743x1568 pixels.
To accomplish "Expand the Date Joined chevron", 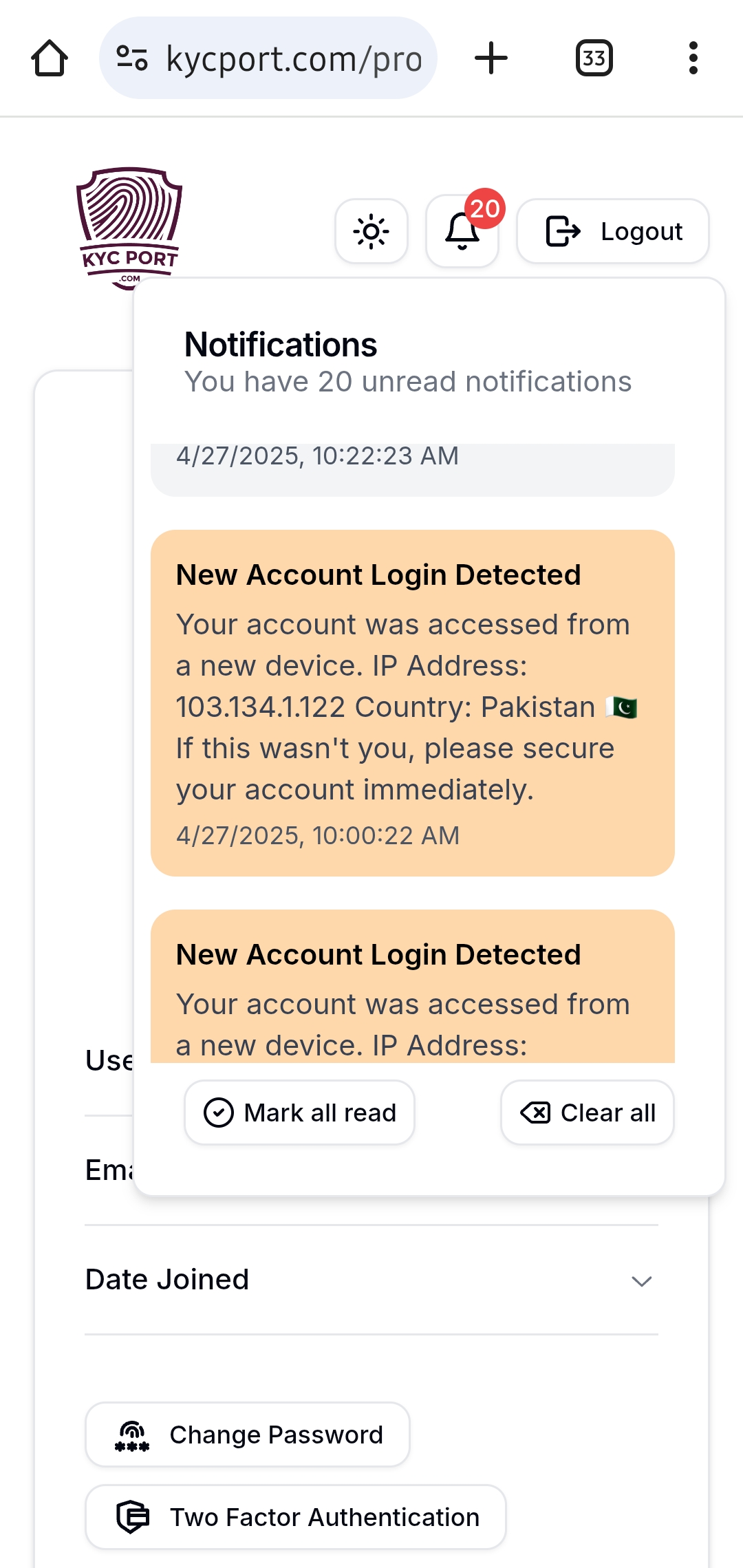I will pos(641,1280).
